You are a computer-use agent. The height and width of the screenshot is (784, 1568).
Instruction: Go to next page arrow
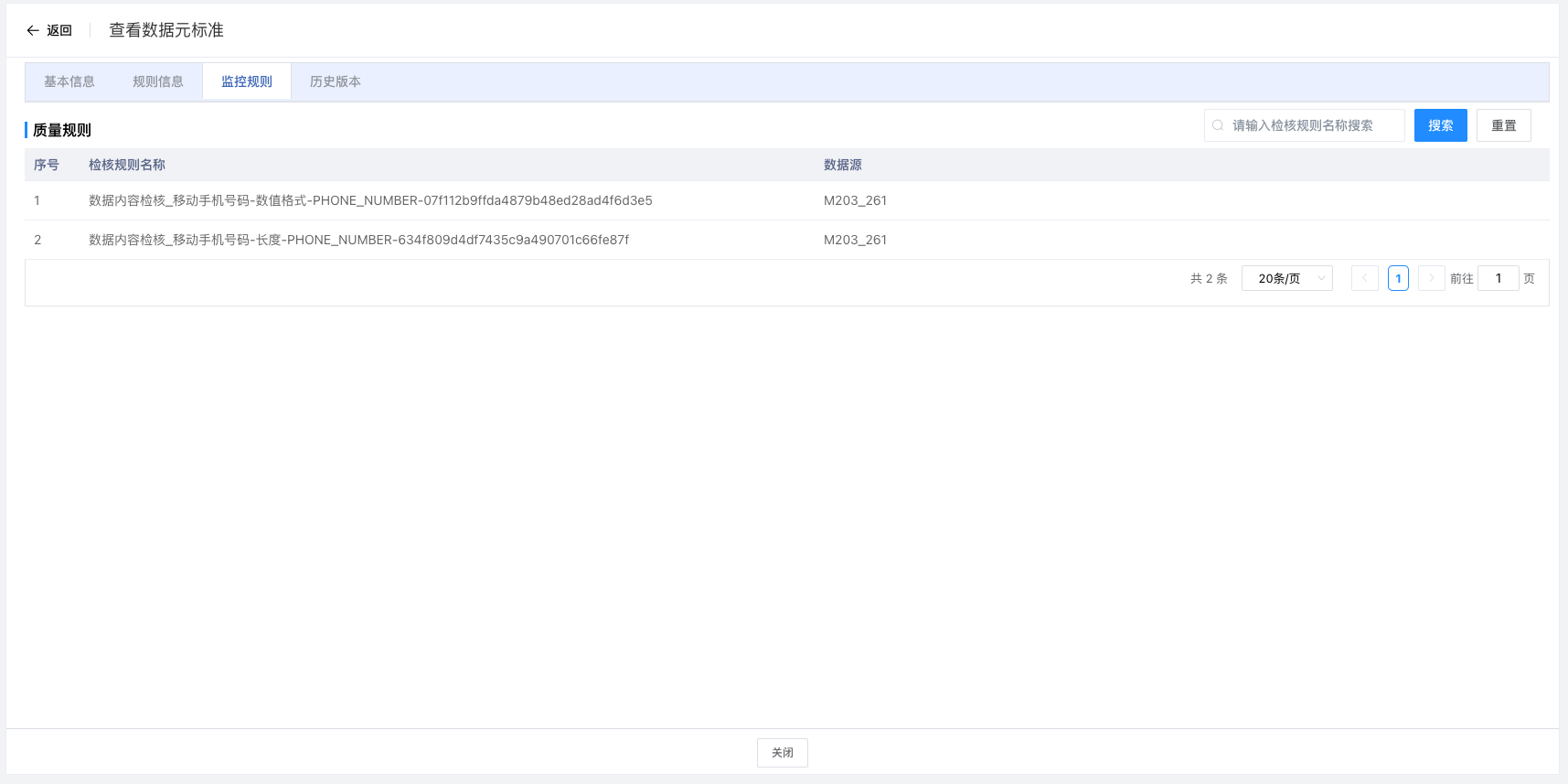click(1431, 278)
